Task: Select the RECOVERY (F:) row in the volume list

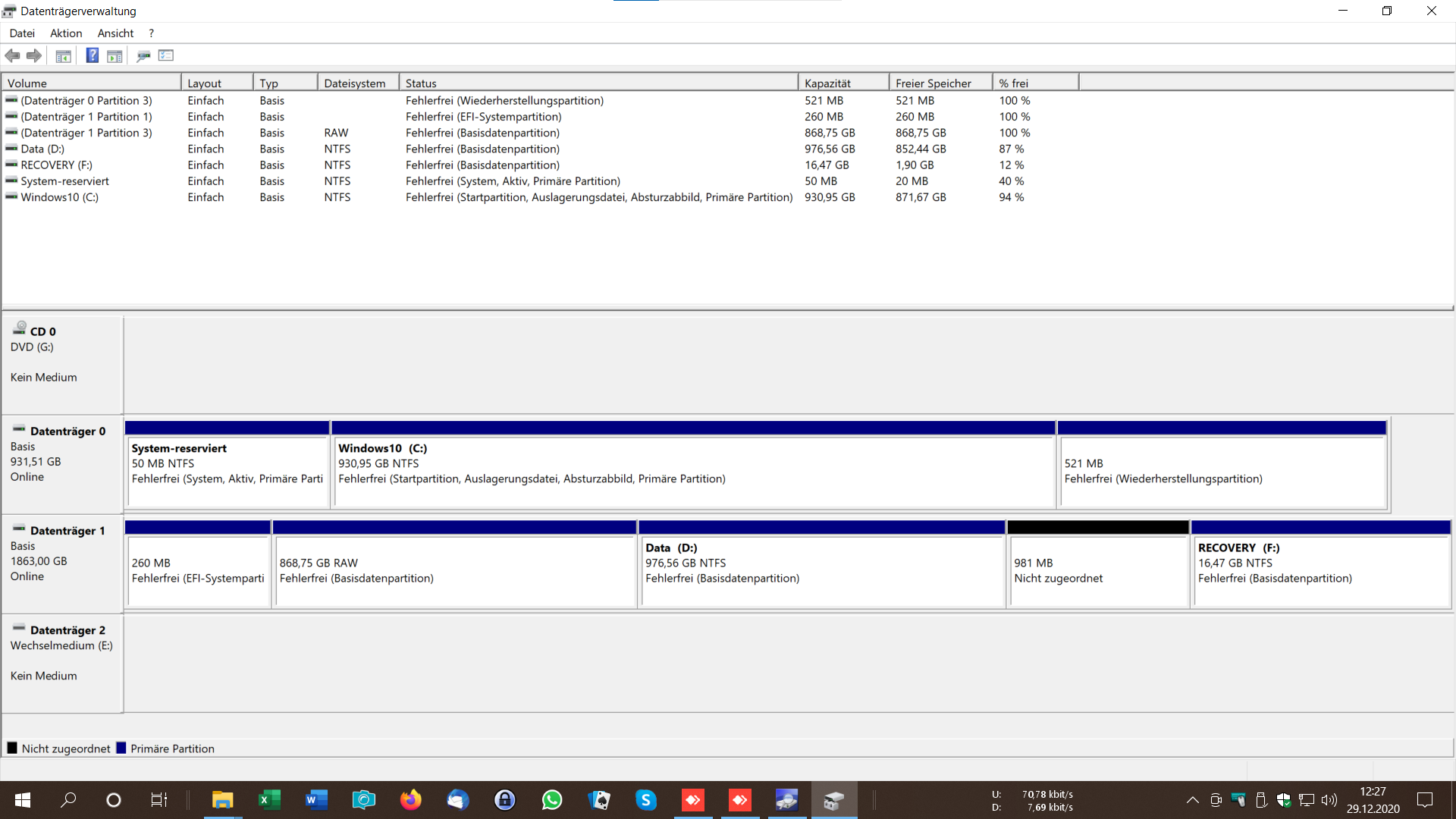Action: coord(56,165)
